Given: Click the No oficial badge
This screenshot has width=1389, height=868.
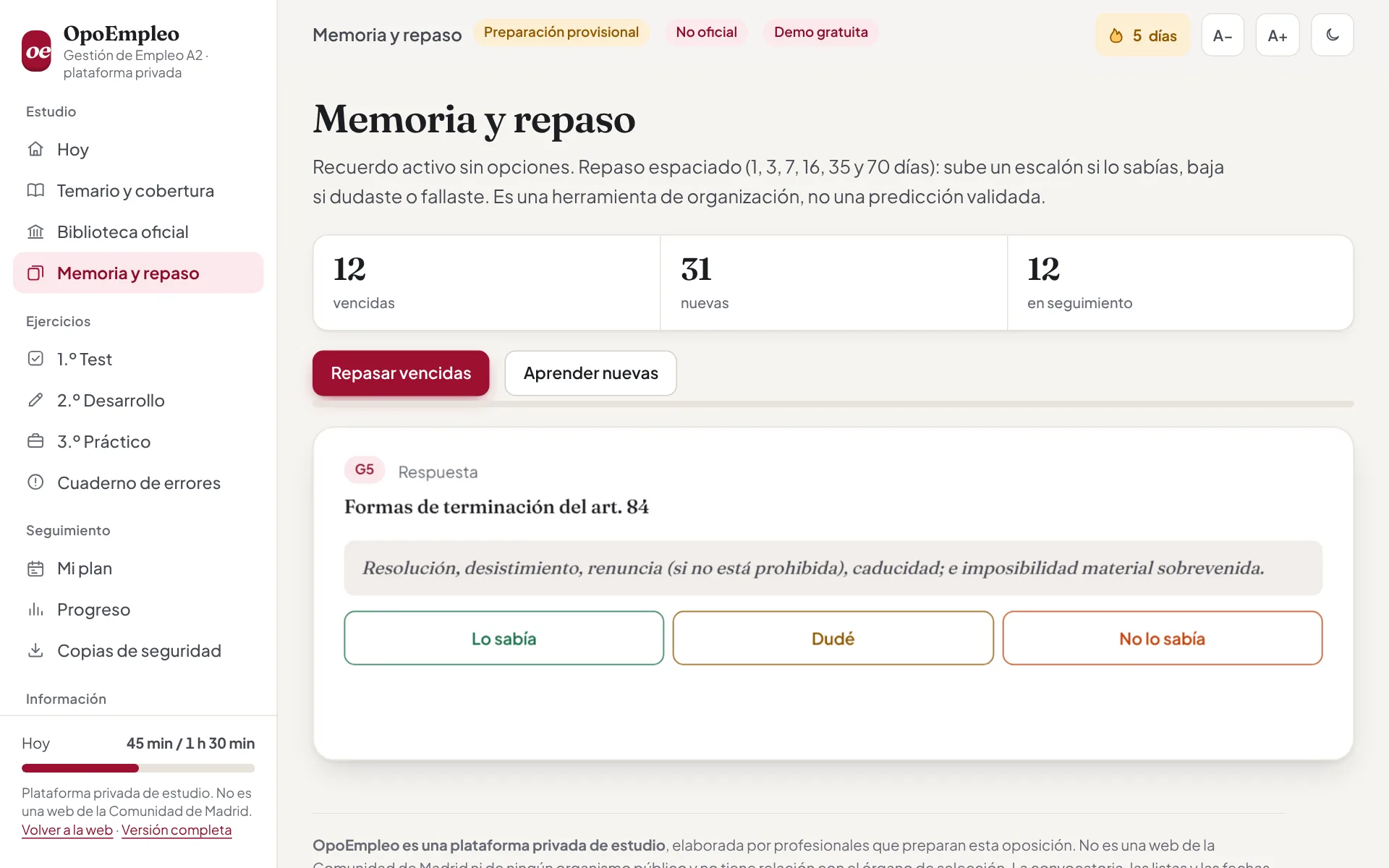Looking at the screenshot, I should pyautogui.click(x=706, y=33).
